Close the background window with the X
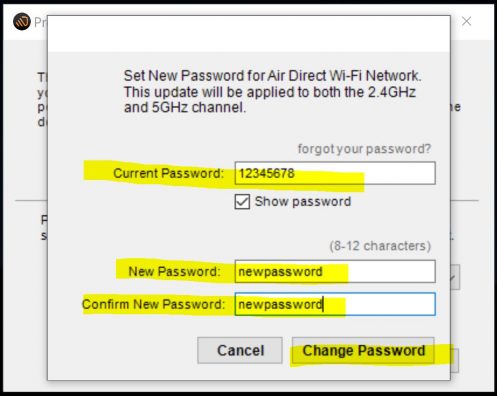The height and width of the screenshot is (396, 497). click(x=466, y=21)
